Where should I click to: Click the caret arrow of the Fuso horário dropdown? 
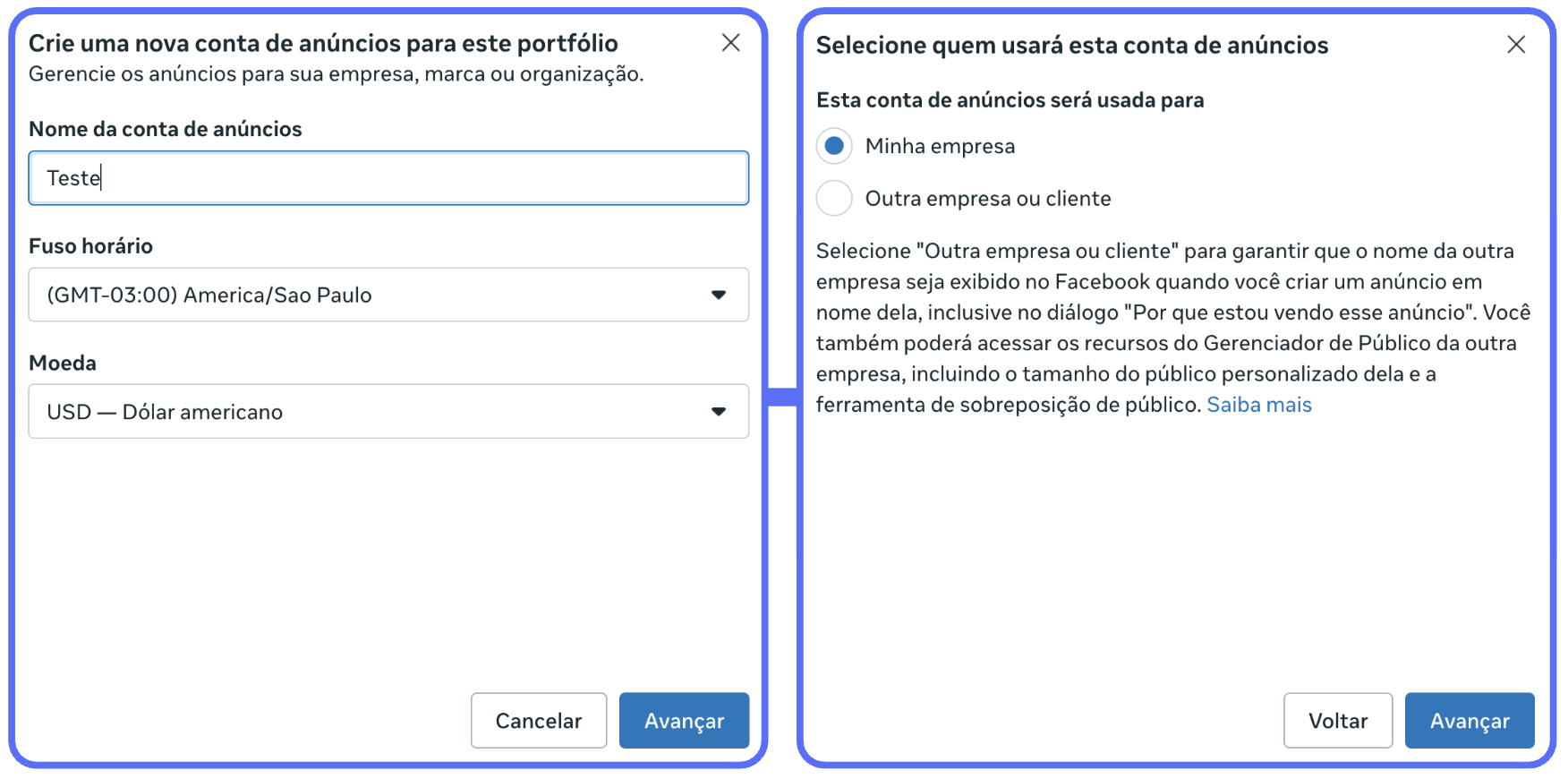(718, 295)
